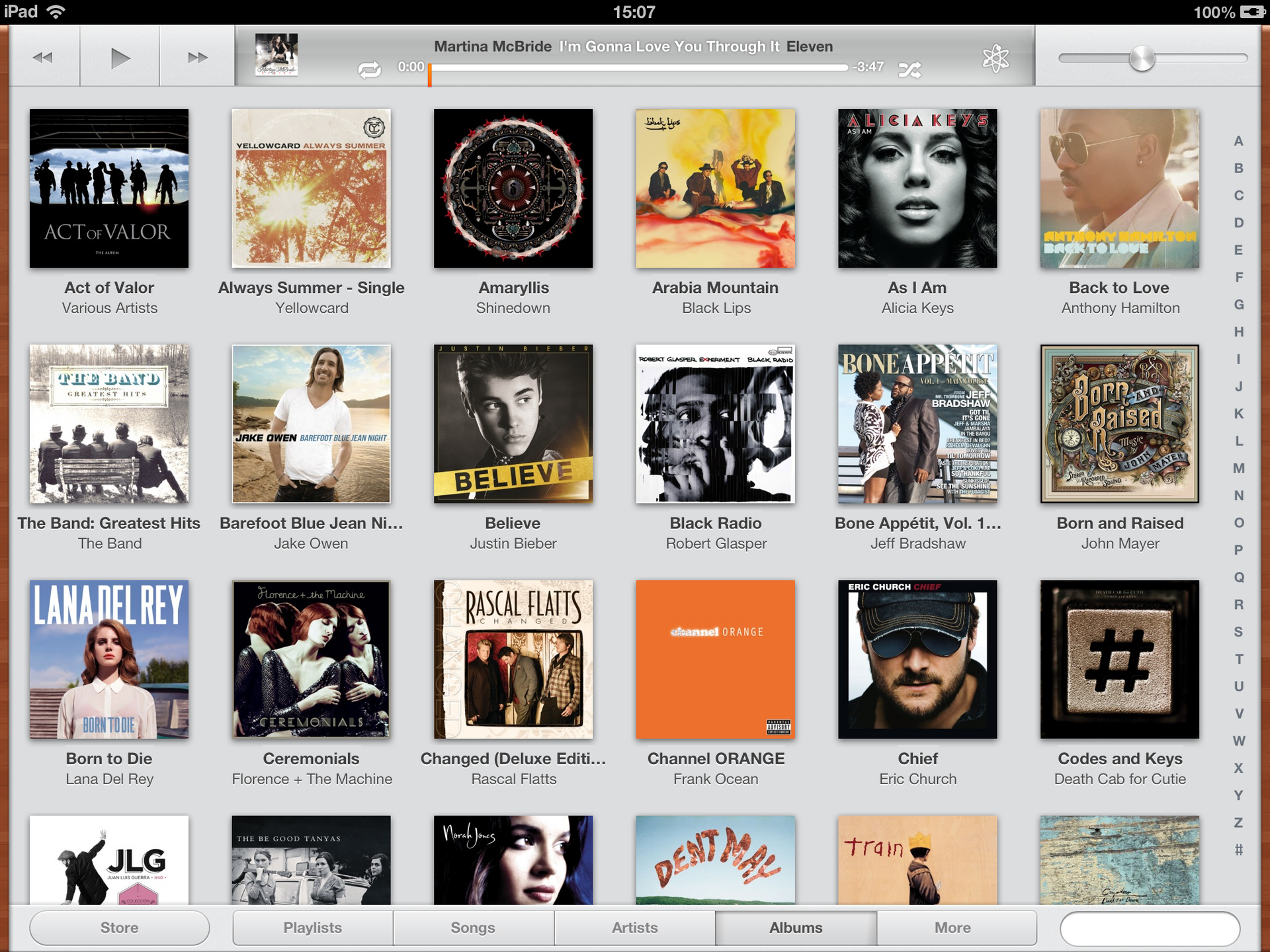Open the iTunes Store
Screen dimensions: 1270x952
point(119,928)
